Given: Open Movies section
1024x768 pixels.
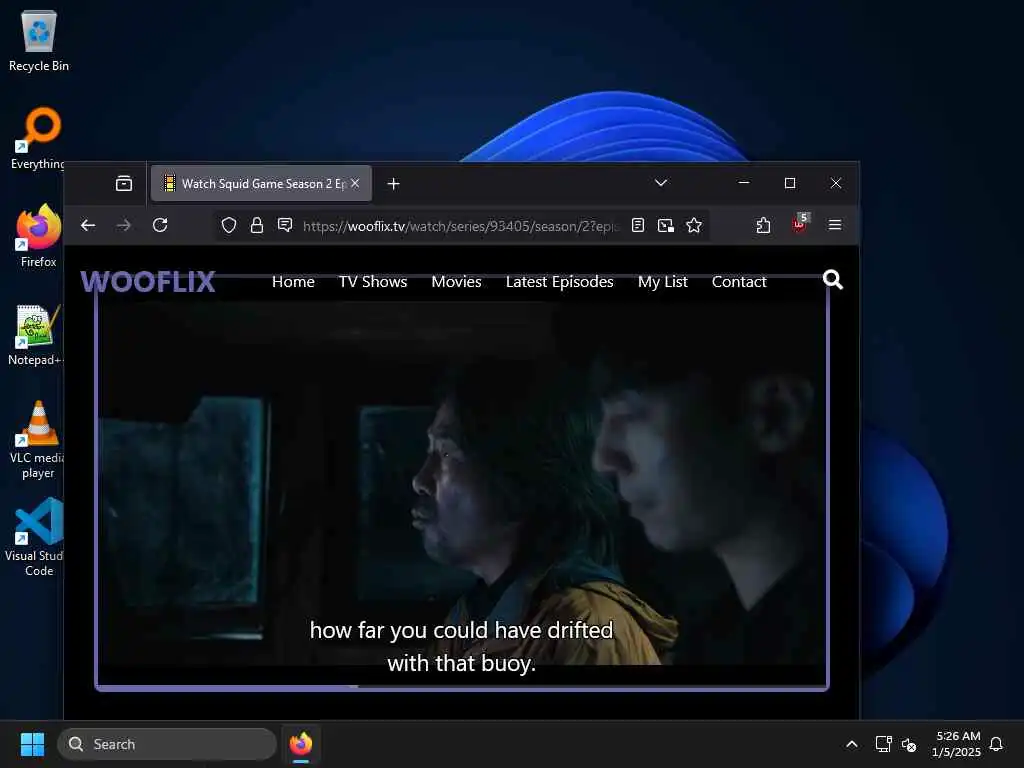Looking at the screenshot, I should click(456, 281).
